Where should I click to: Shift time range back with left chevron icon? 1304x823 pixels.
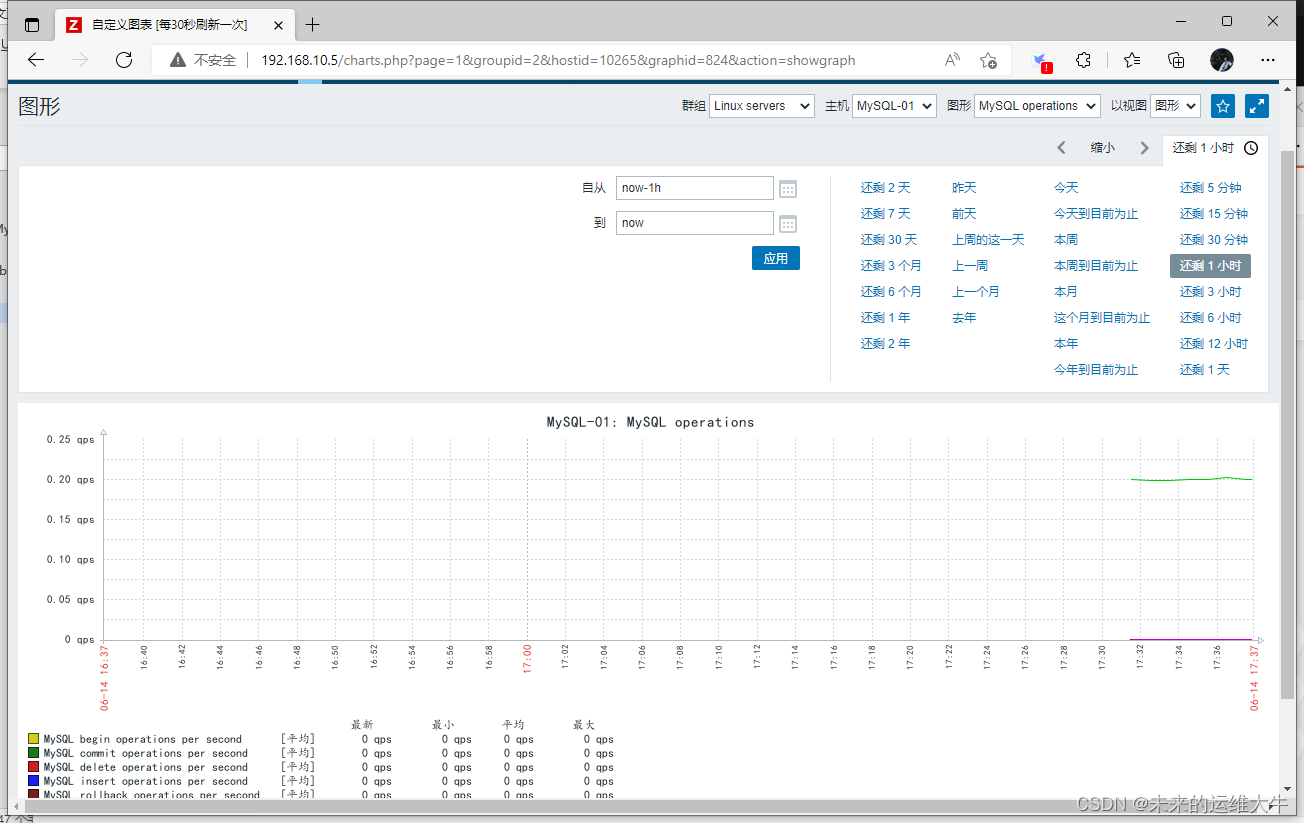click(1061, 146)
